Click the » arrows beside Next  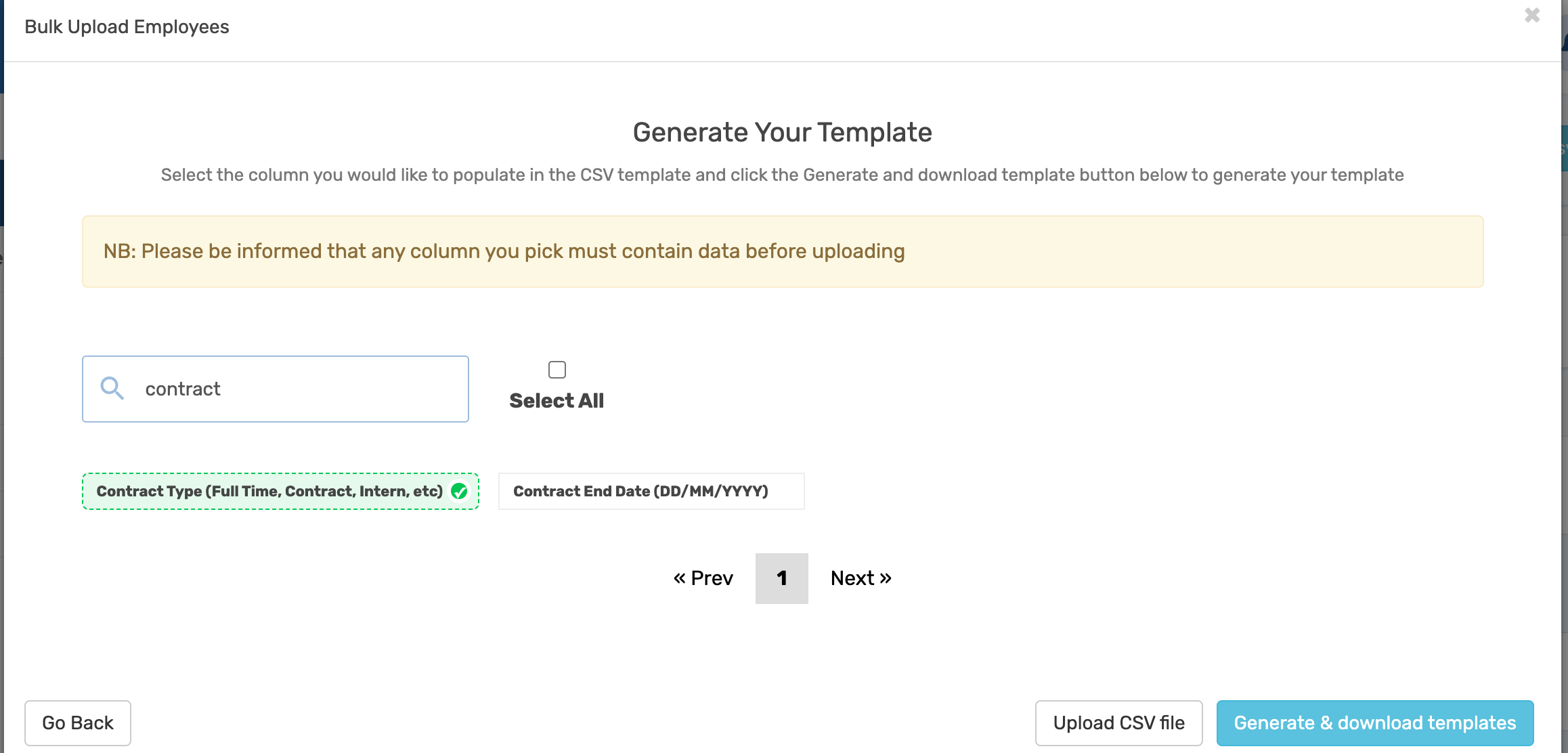pos(886,578)
